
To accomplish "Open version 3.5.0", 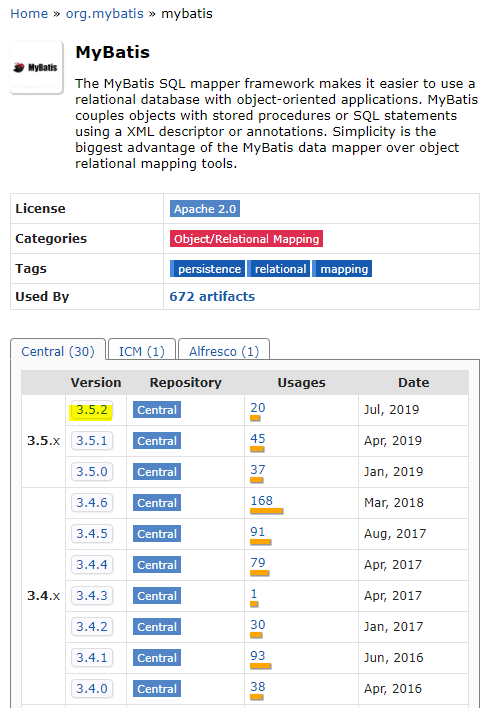I will 92,472.
